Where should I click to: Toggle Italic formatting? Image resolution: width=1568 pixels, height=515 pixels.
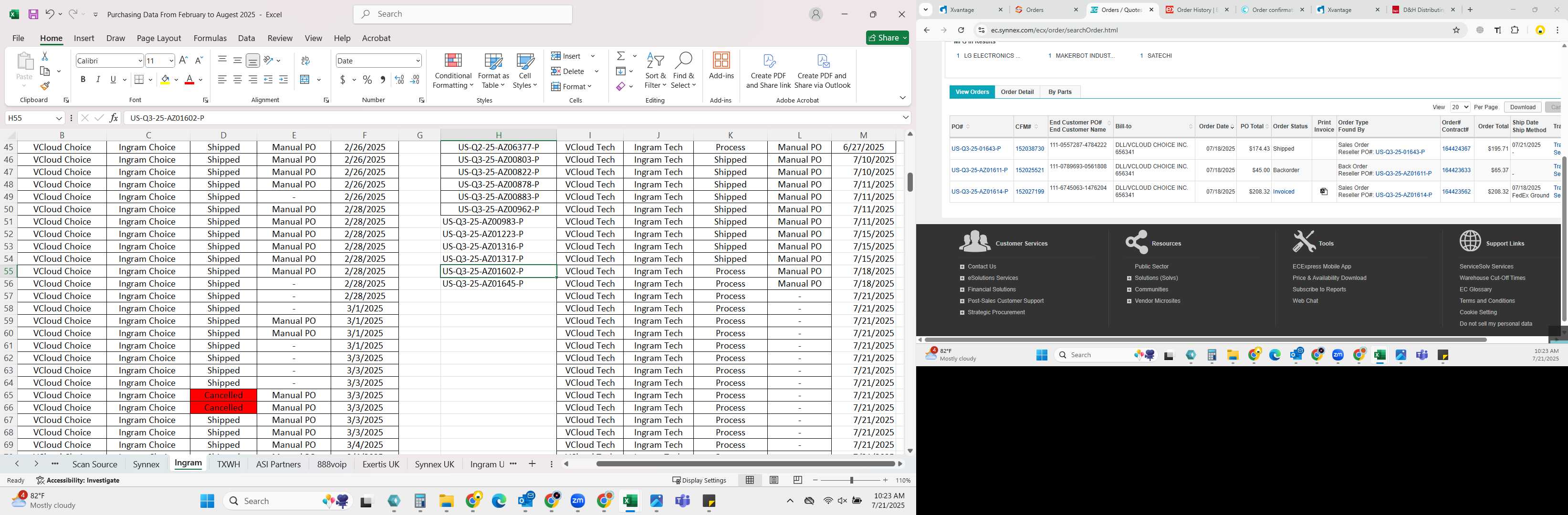98,80
